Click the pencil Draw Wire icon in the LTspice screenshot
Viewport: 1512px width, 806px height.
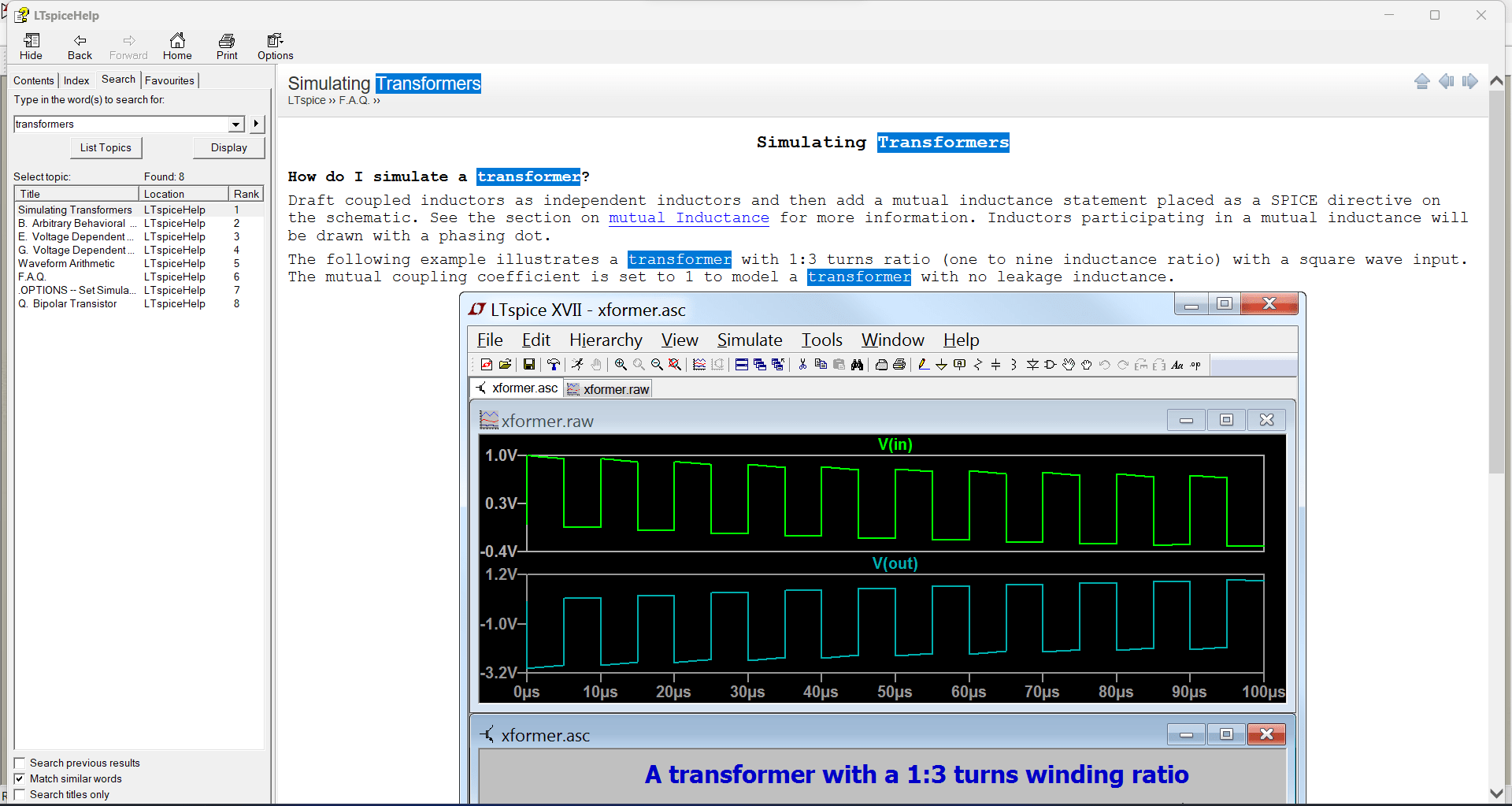923,364
